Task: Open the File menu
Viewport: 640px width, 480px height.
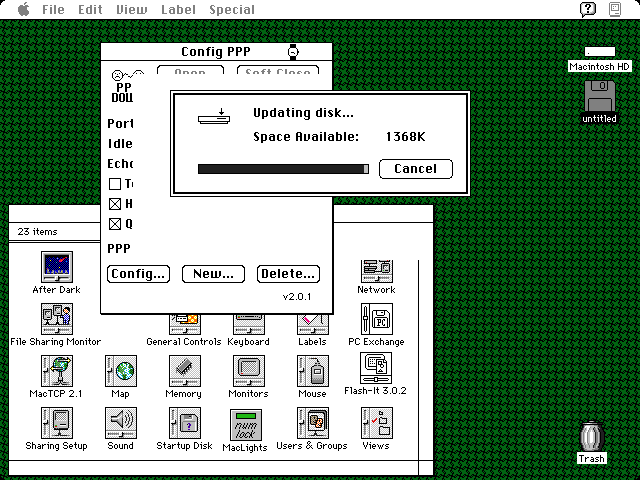Action: pyautogui.click(x=53, y=9)
